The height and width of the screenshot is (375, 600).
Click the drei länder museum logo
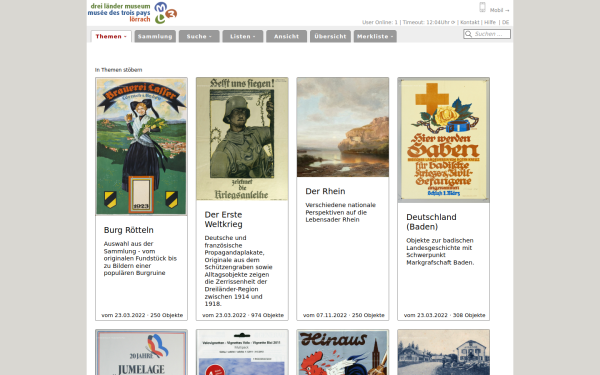[x=132, y=13]
